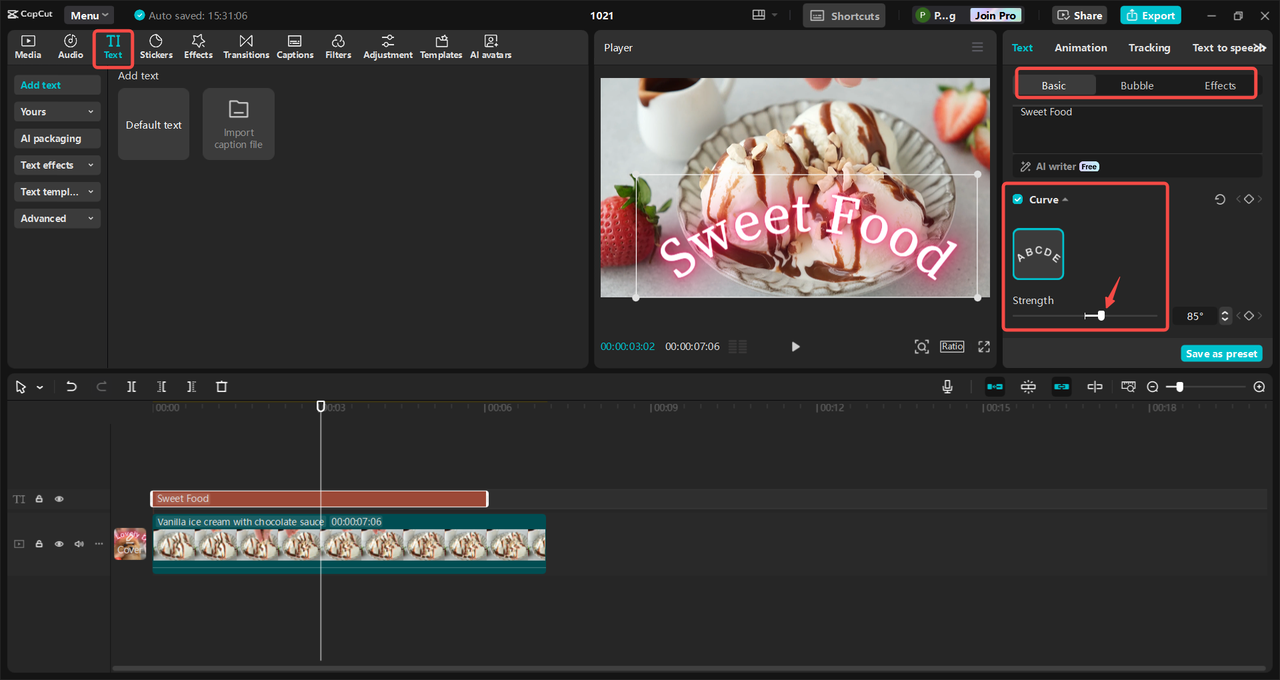Screen dimensions: 1280x680
Task: Click Save as preset
Action: pyautogui.click(x=1221, y=353)
